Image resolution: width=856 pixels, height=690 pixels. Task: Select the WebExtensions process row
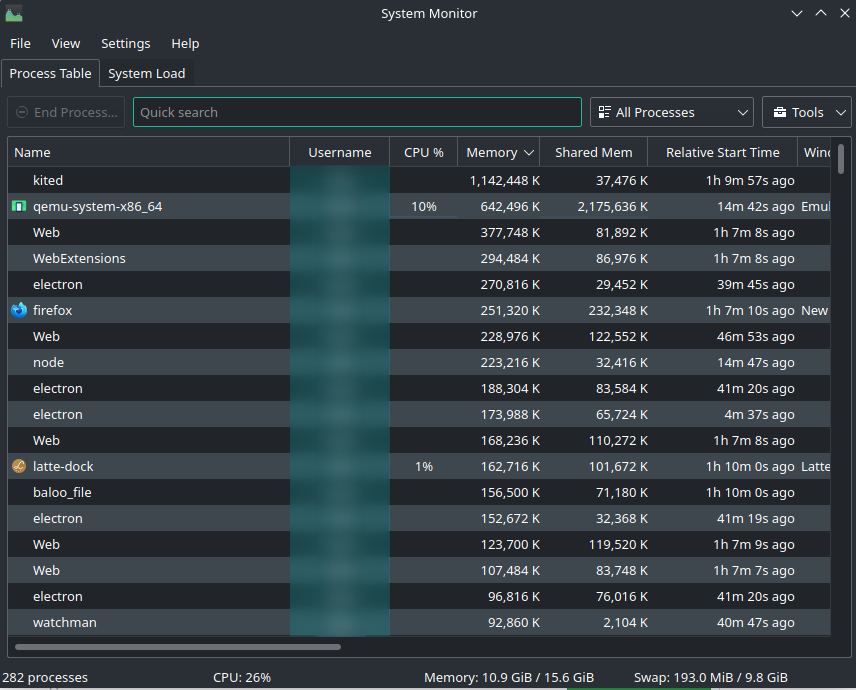point(419,258)
